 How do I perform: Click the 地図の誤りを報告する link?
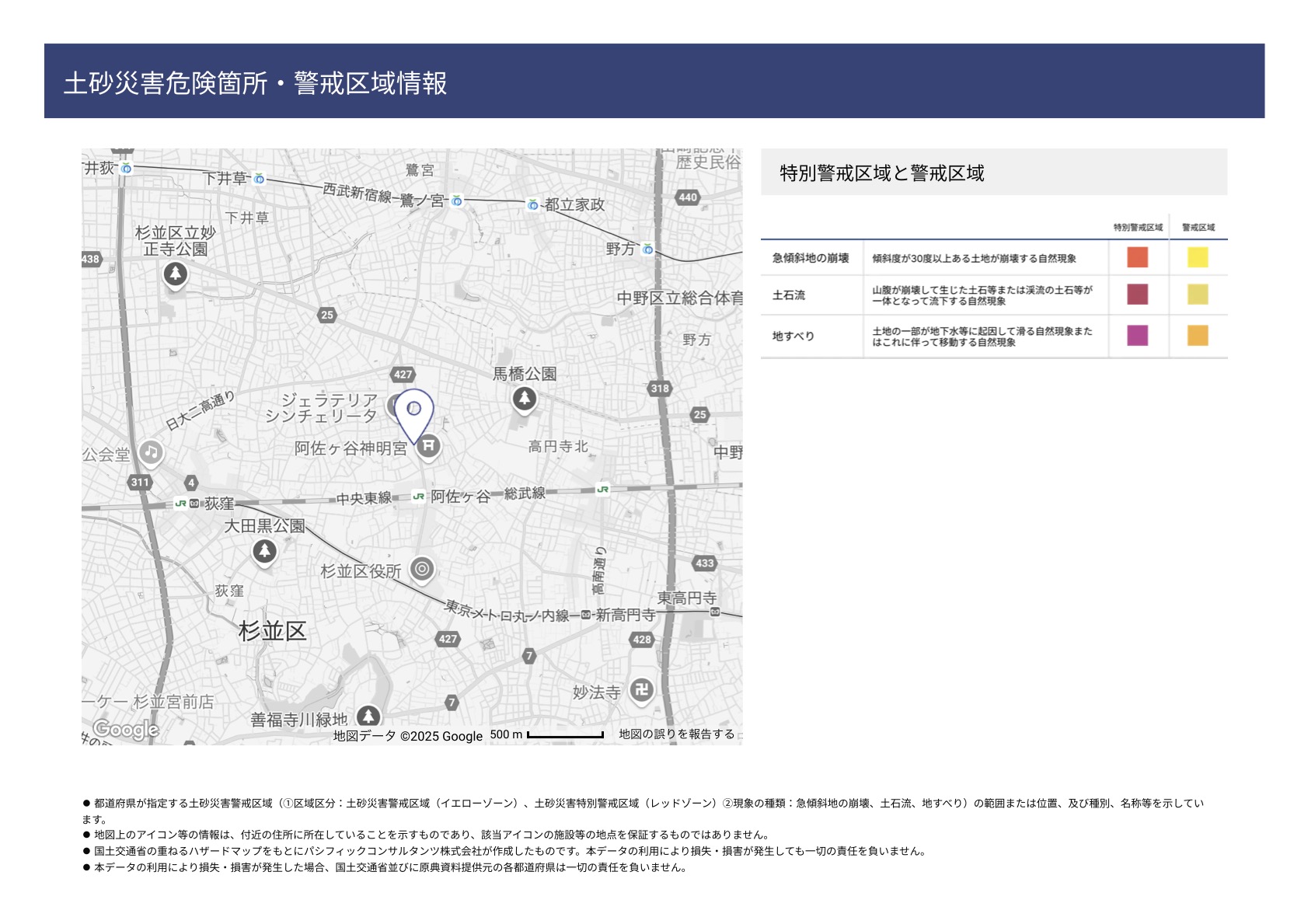click(x=676, y=734)
